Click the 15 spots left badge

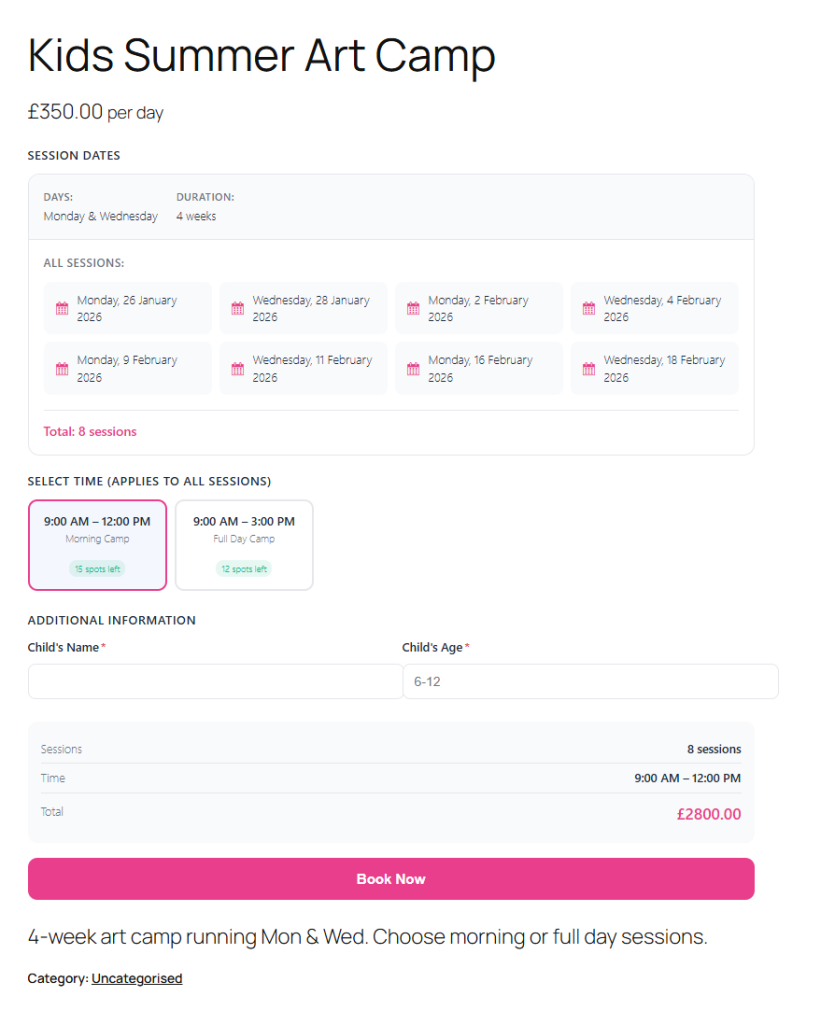click(97, 569)
